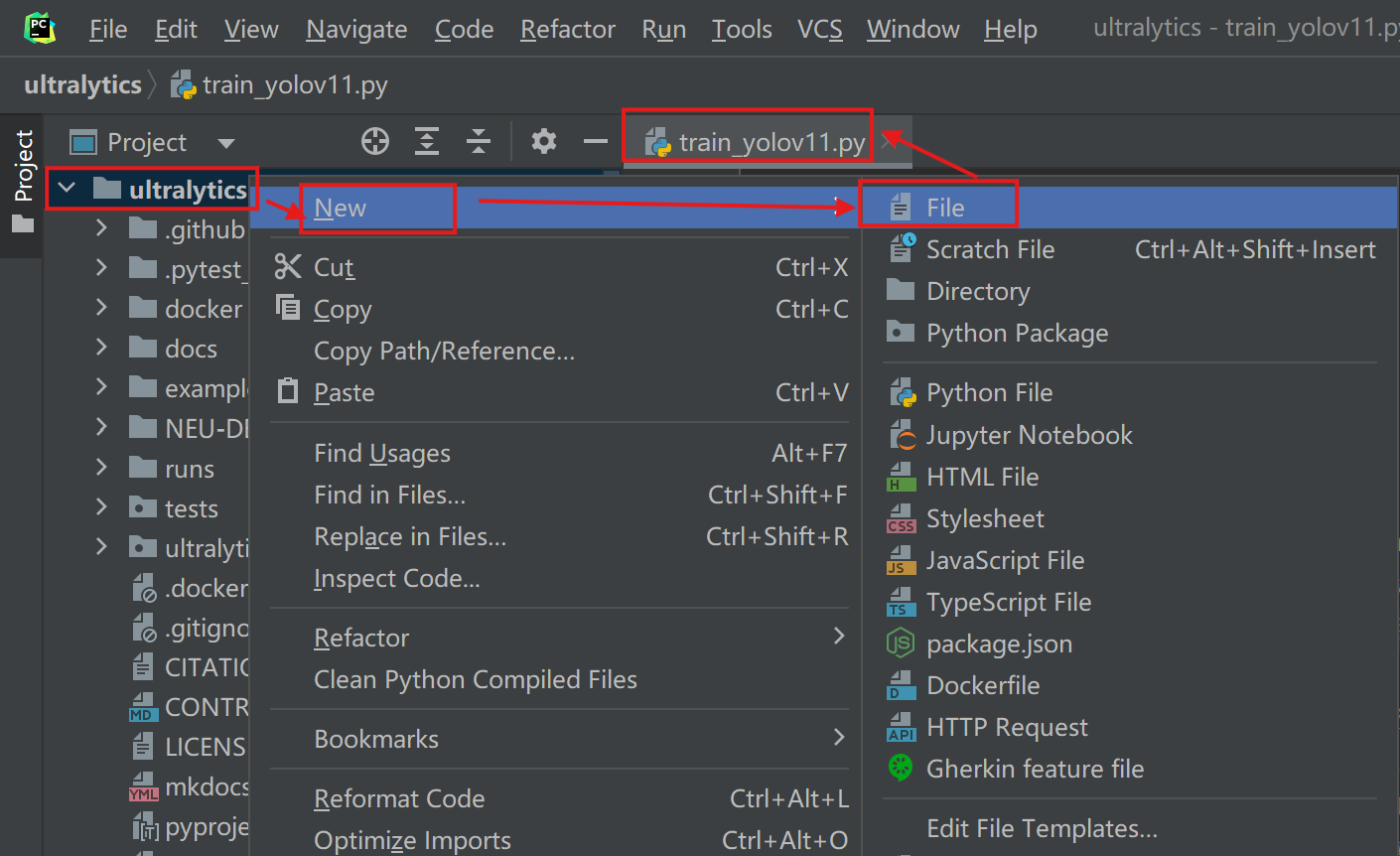Viewport: 1400px width, 856px height.
Task: Open the Tools menu
Action: pyautogui.click(x=742, y=30)
